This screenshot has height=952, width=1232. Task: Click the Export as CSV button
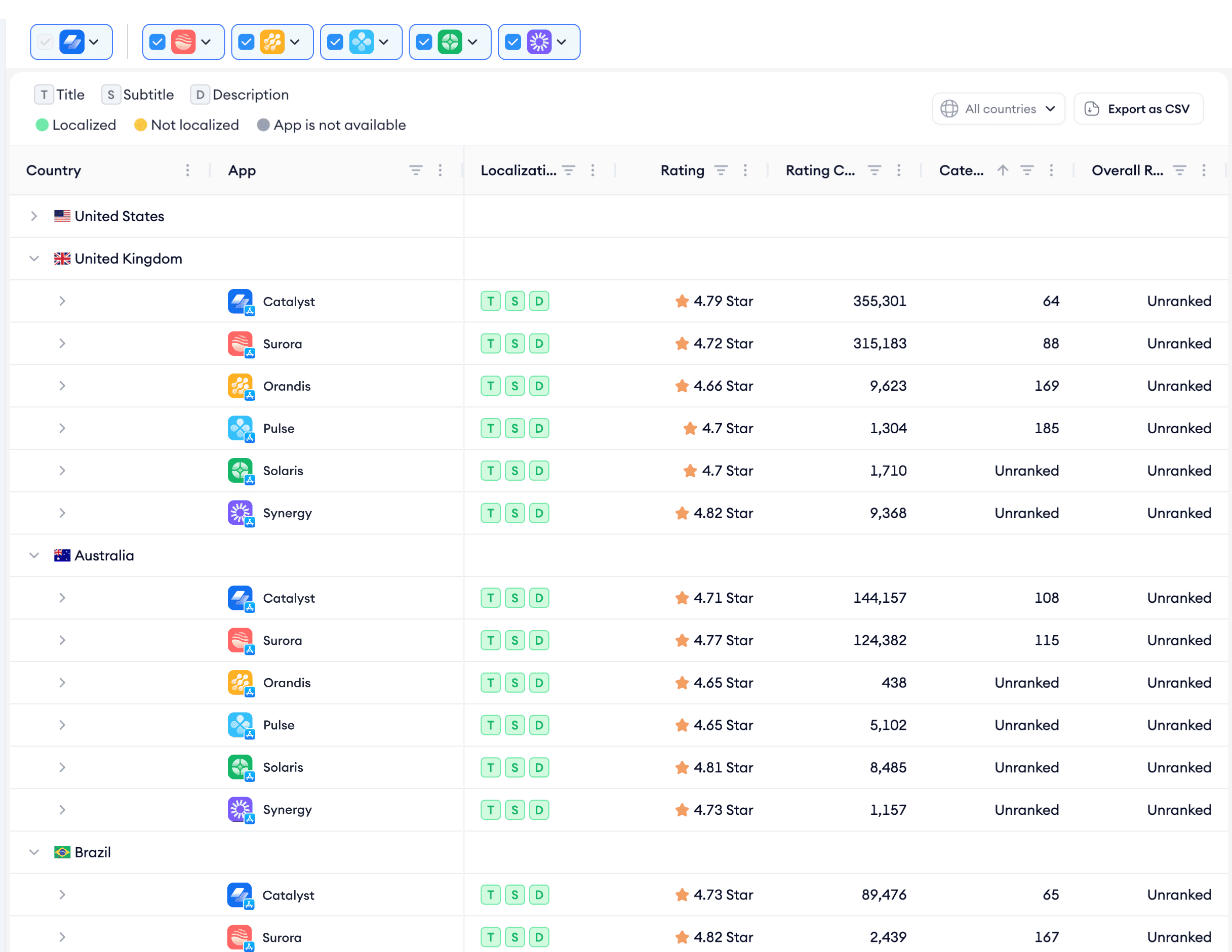[x=1138, y=109]
